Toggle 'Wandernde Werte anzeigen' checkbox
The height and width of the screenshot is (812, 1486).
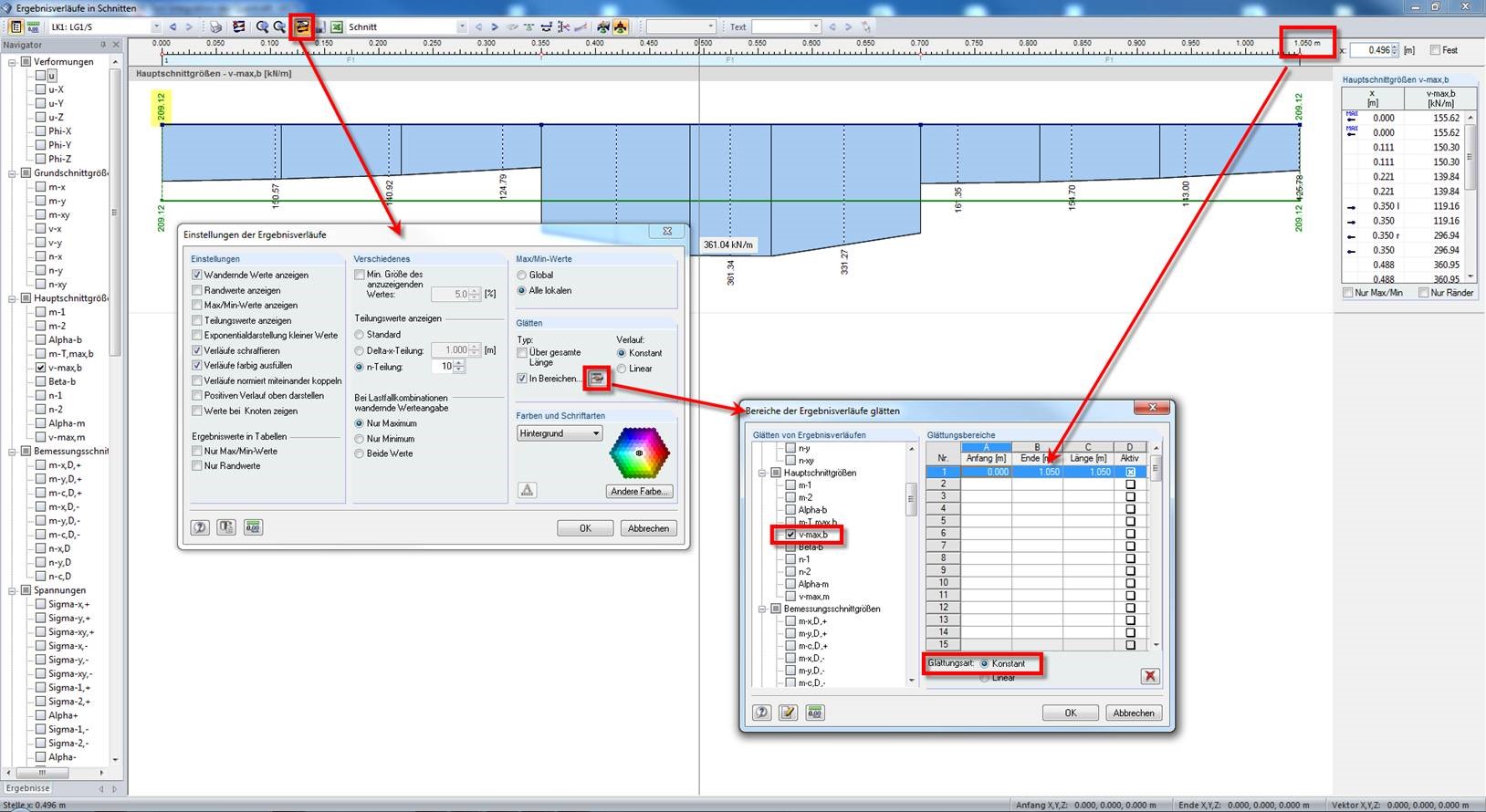[x=196, y=275]
